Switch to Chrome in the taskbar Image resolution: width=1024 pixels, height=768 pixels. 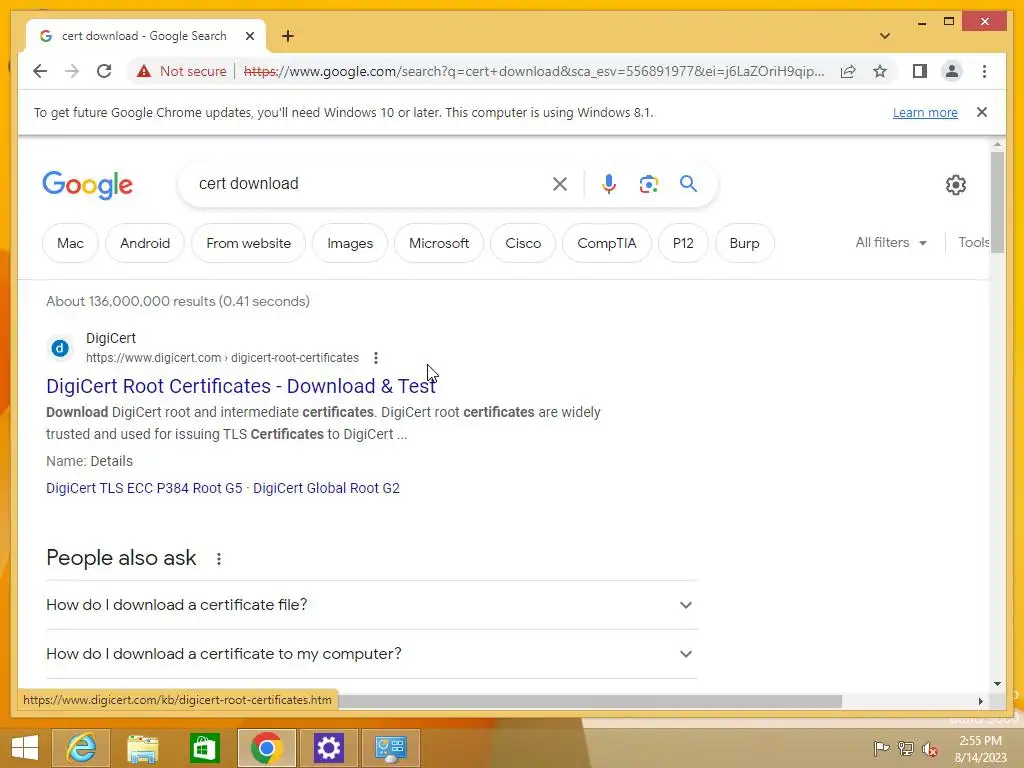pyautogui.click(x=266, y=748)
